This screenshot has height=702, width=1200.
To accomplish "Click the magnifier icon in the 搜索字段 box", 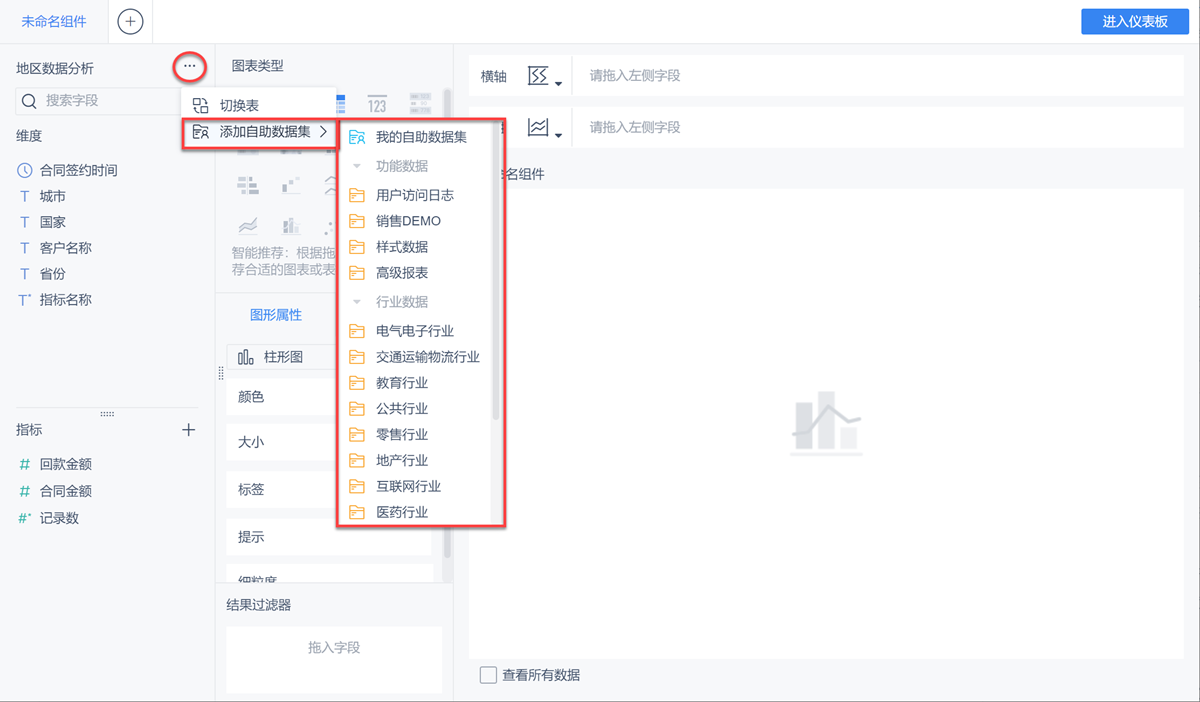I will (29, 101).
